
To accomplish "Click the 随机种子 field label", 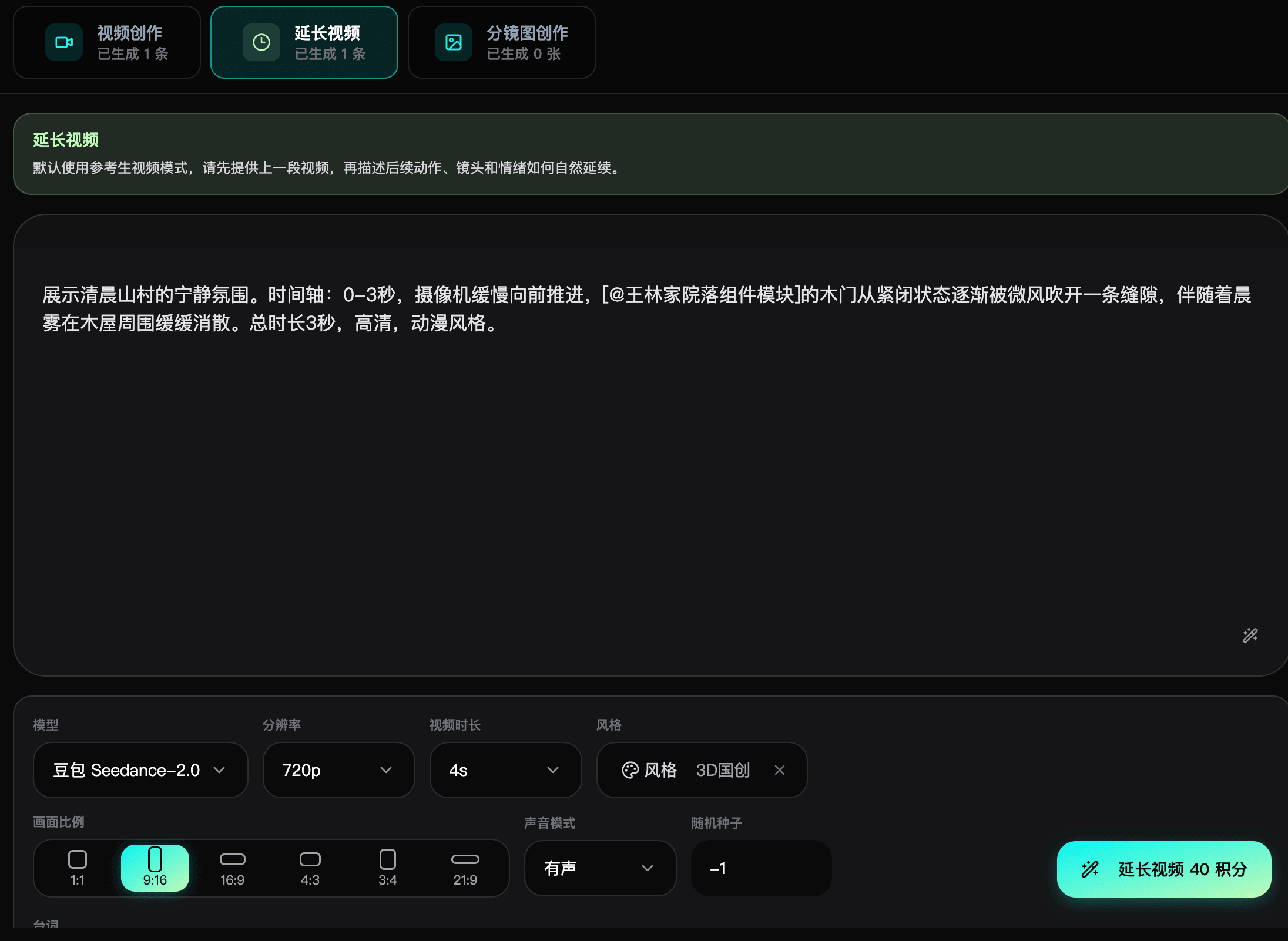I will pos(717,823).
